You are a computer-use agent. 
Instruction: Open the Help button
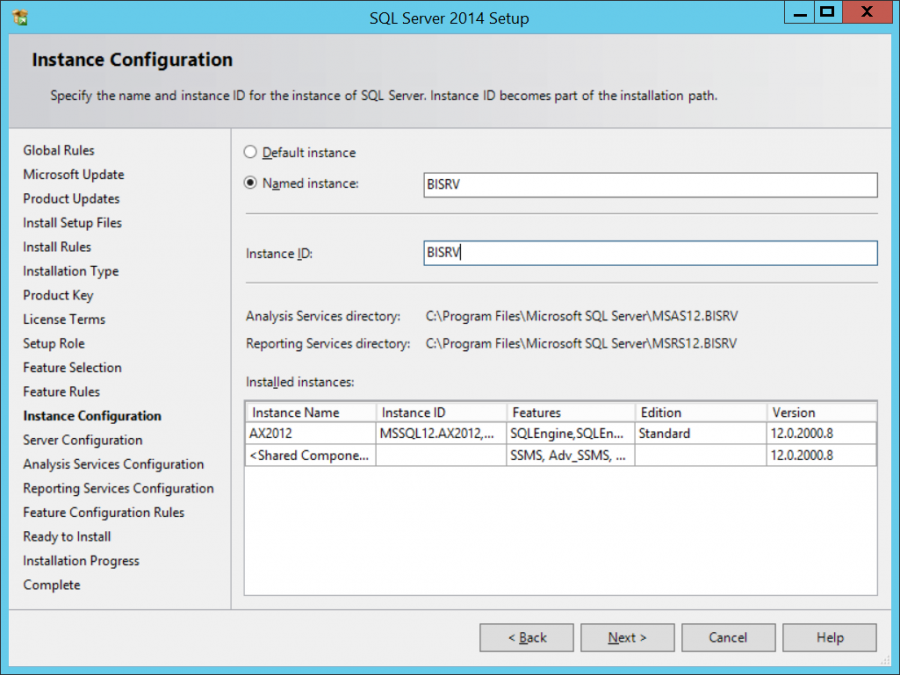[x=829, y=637]
